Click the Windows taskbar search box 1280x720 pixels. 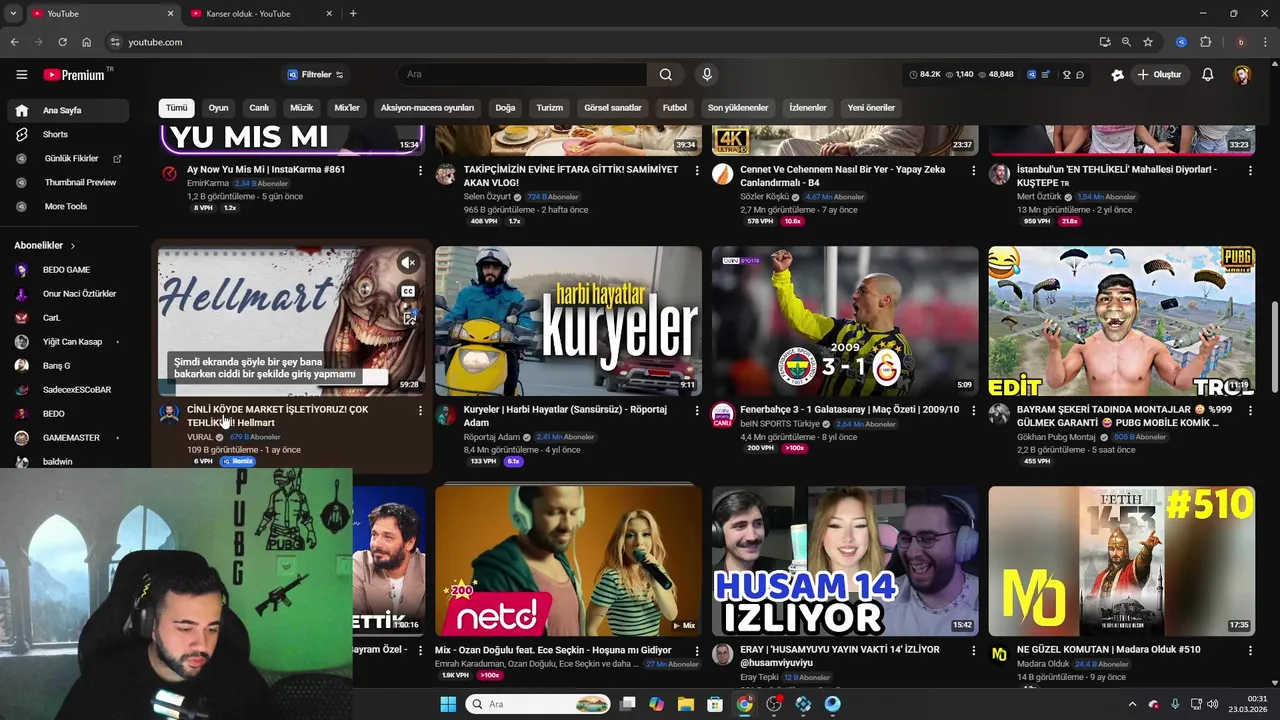click(x=538, y=704)
